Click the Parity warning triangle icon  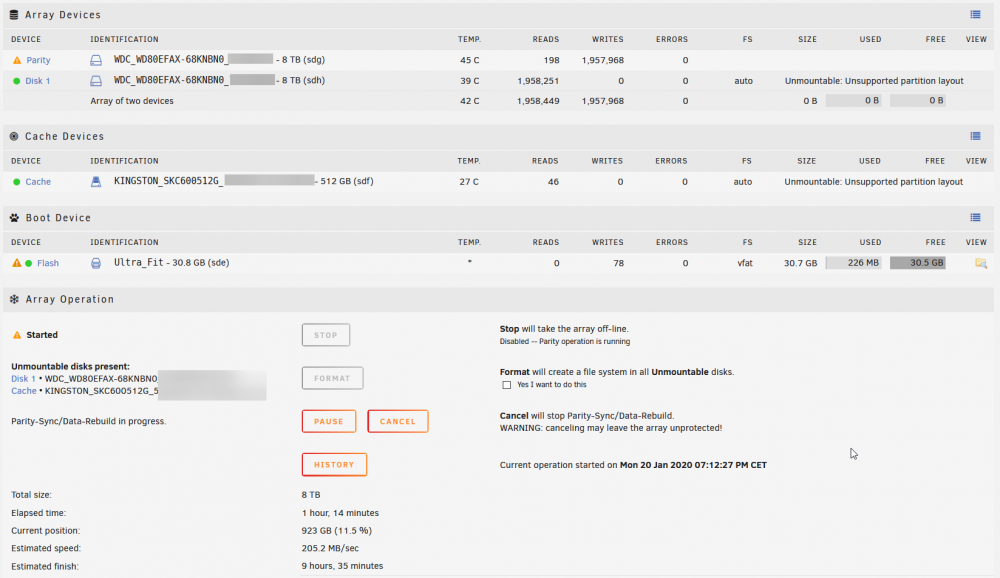pyautogui.click(x=17, y=60)
